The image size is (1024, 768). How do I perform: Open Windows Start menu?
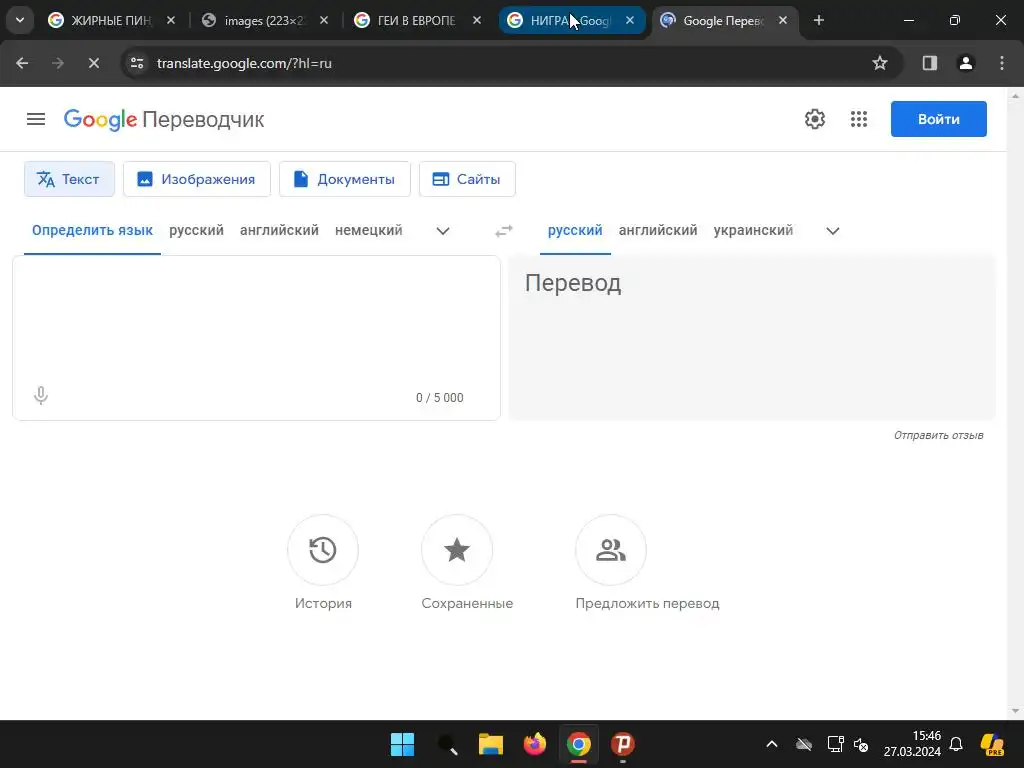[402, 744]
